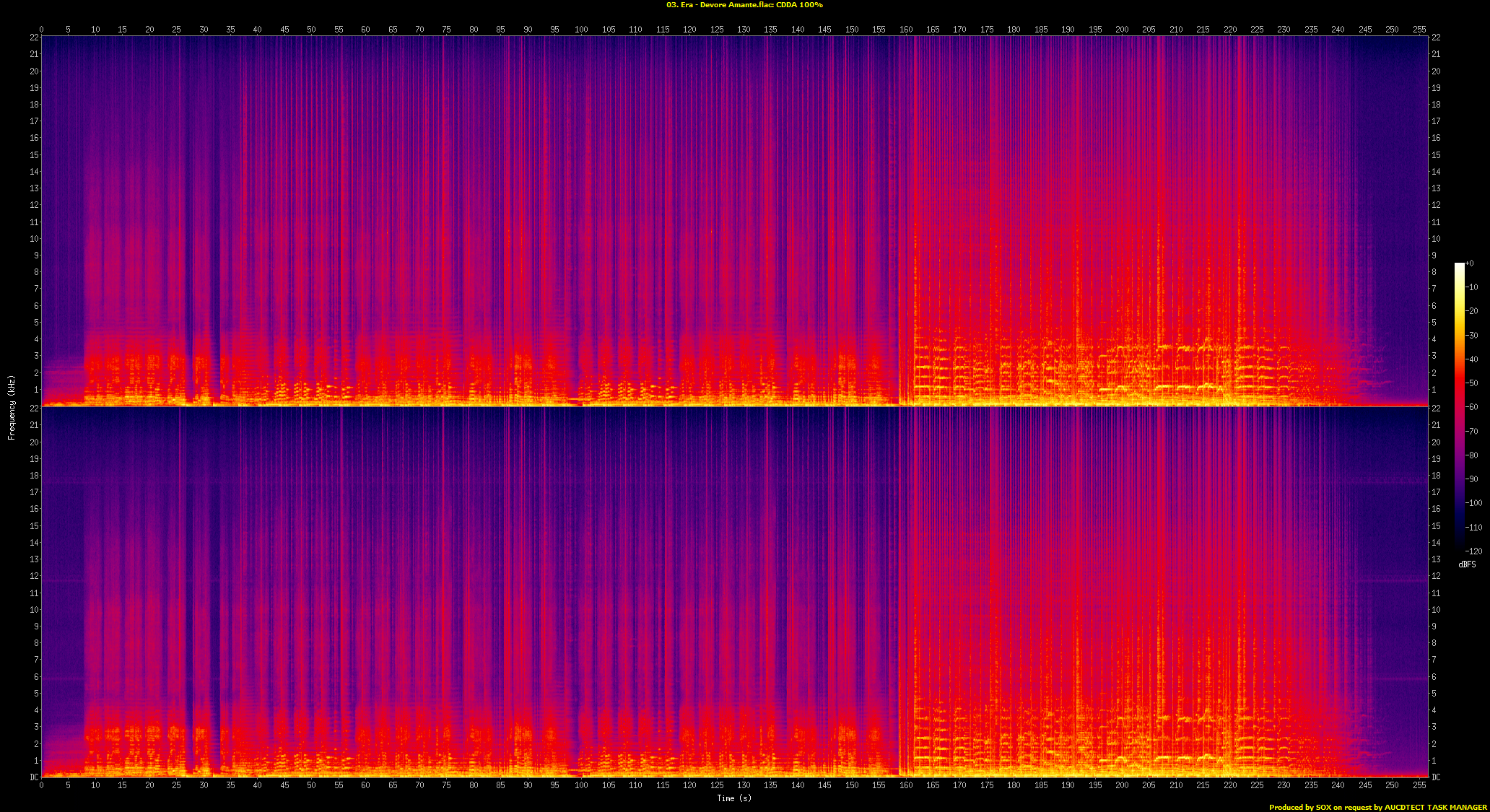This screenshot has height=812, width=1490.
Task: Click the -30 value on dBFS scale
Action: (1472, 336)
